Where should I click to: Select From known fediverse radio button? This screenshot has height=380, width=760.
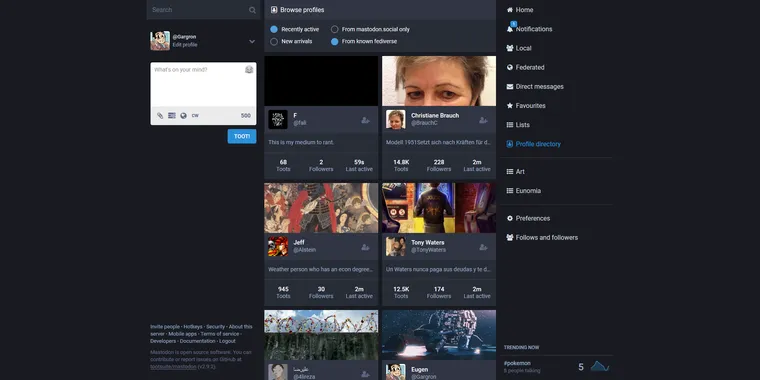(x=334, y=42)
